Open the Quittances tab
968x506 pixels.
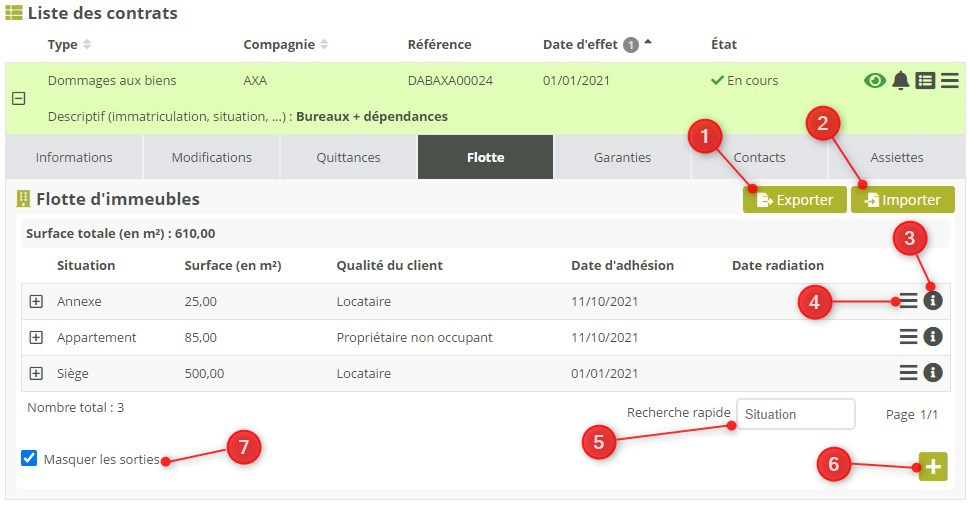[348, 157]
